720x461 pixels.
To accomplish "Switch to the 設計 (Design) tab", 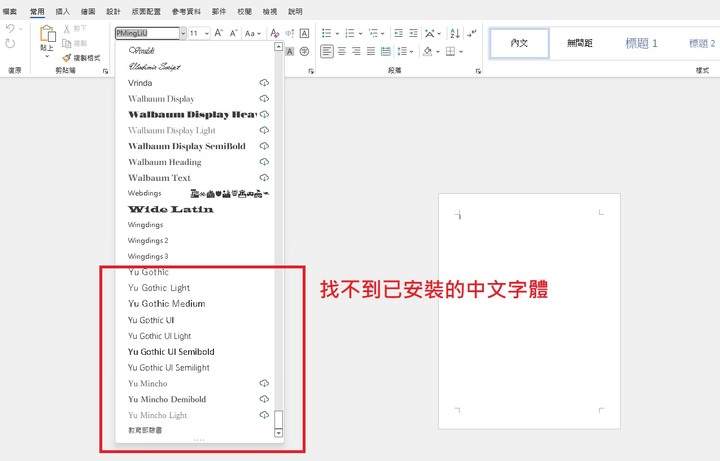I will [x=113, y=11].
